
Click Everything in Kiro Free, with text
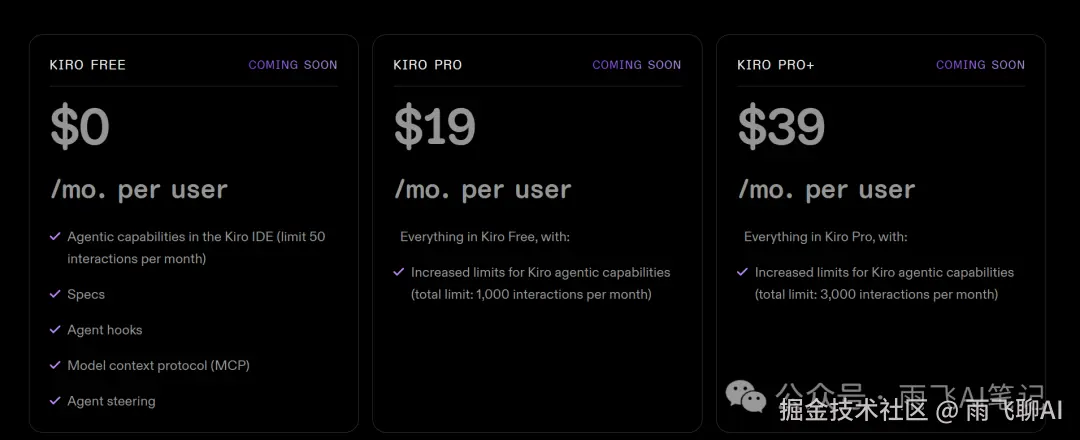pyautogui.click(x=485, y=237)
